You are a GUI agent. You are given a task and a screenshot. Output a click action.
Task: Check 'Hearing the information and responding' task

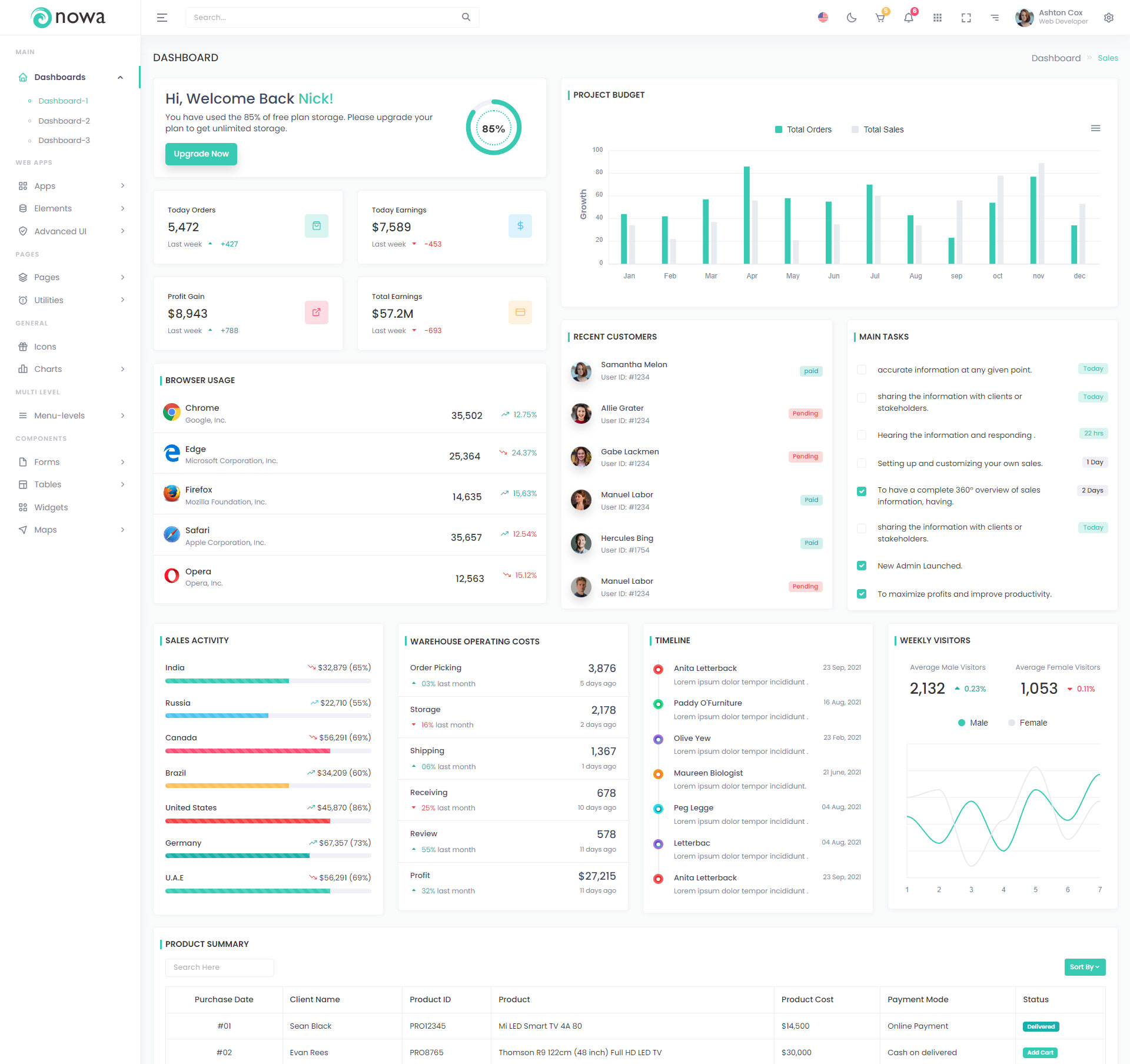pos(862,435)
